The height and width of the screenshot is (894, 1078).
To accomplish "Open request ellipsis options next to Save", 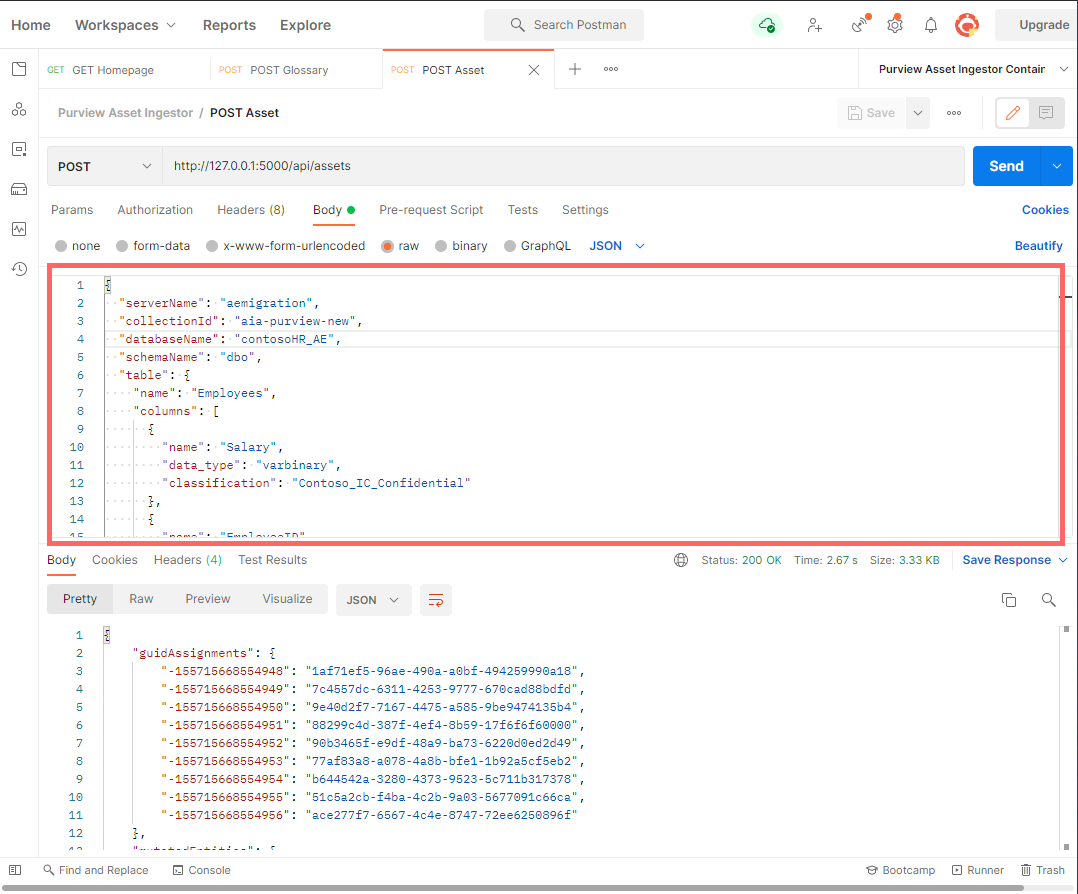I will point(954,113).
